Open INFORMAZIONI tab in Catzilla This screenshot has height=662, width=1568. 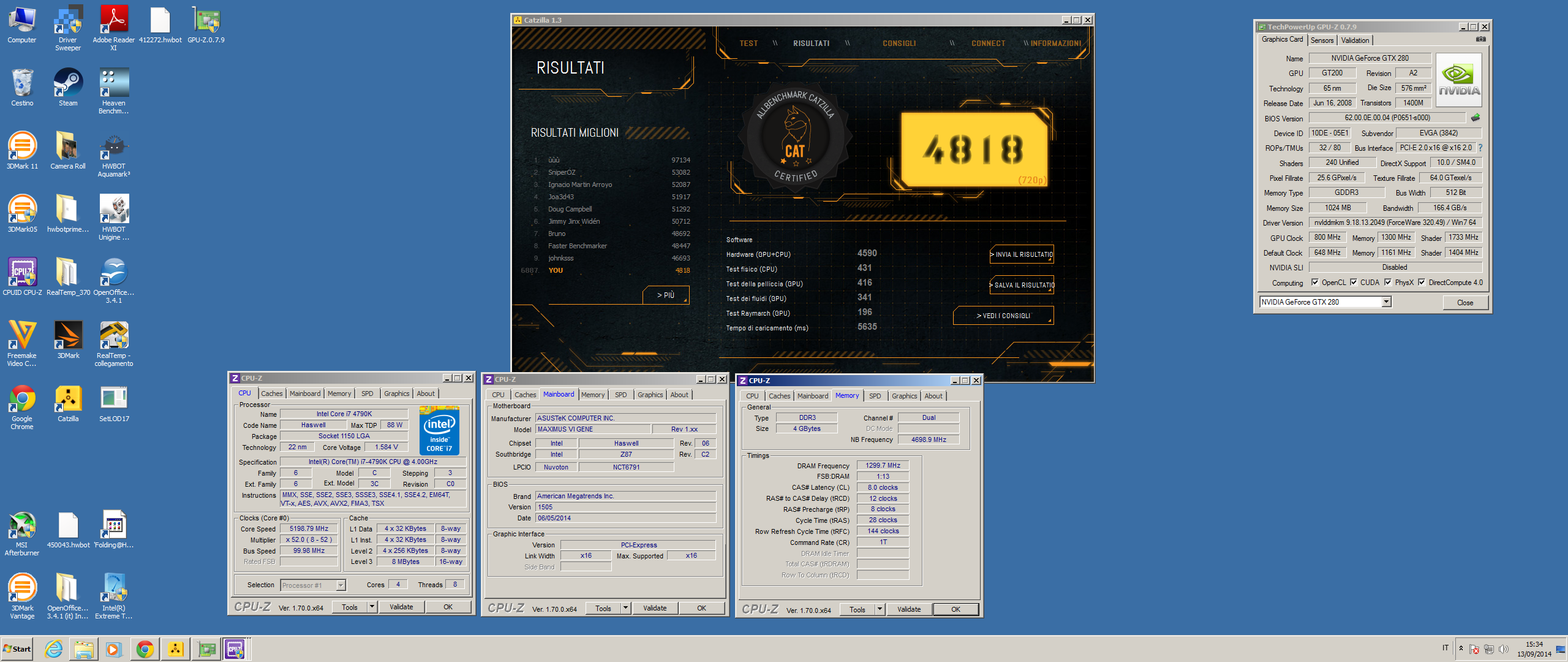[x=1056, y=44]
